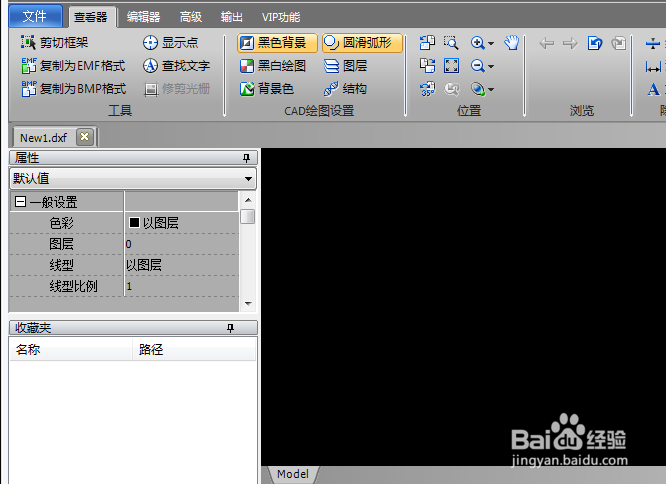The height and width of the screenshot is (484, 666).
Task: Click the fit to window icon
Action: (451, 66)
